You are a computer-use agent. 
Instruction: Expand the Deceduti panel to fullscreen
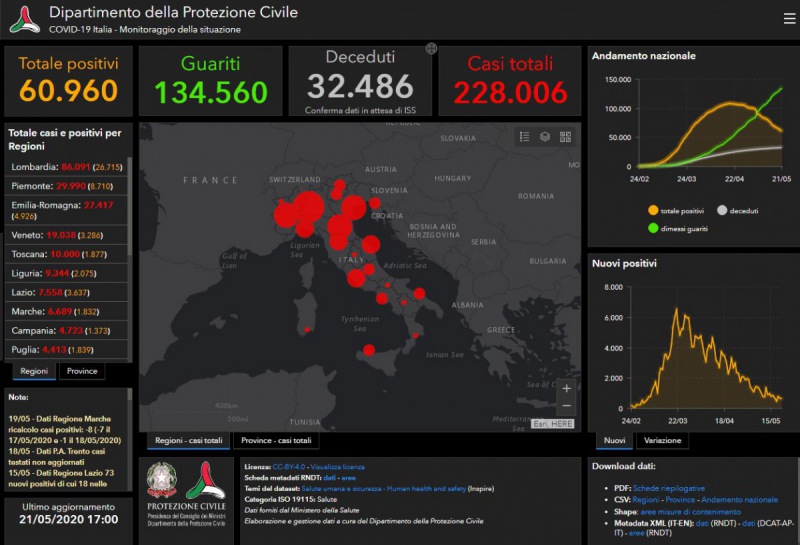click(x=431, y=47)
